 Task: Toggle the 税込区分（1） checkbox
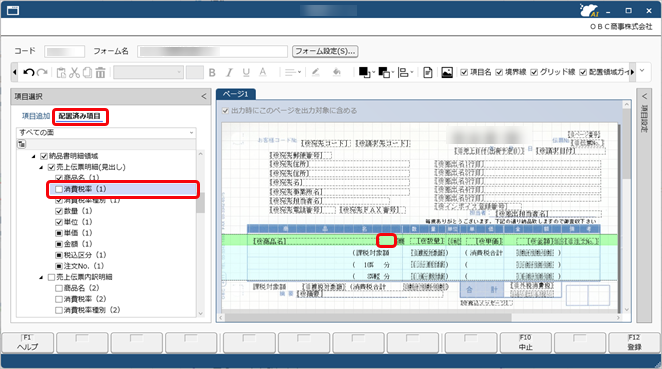coord(59,255)
